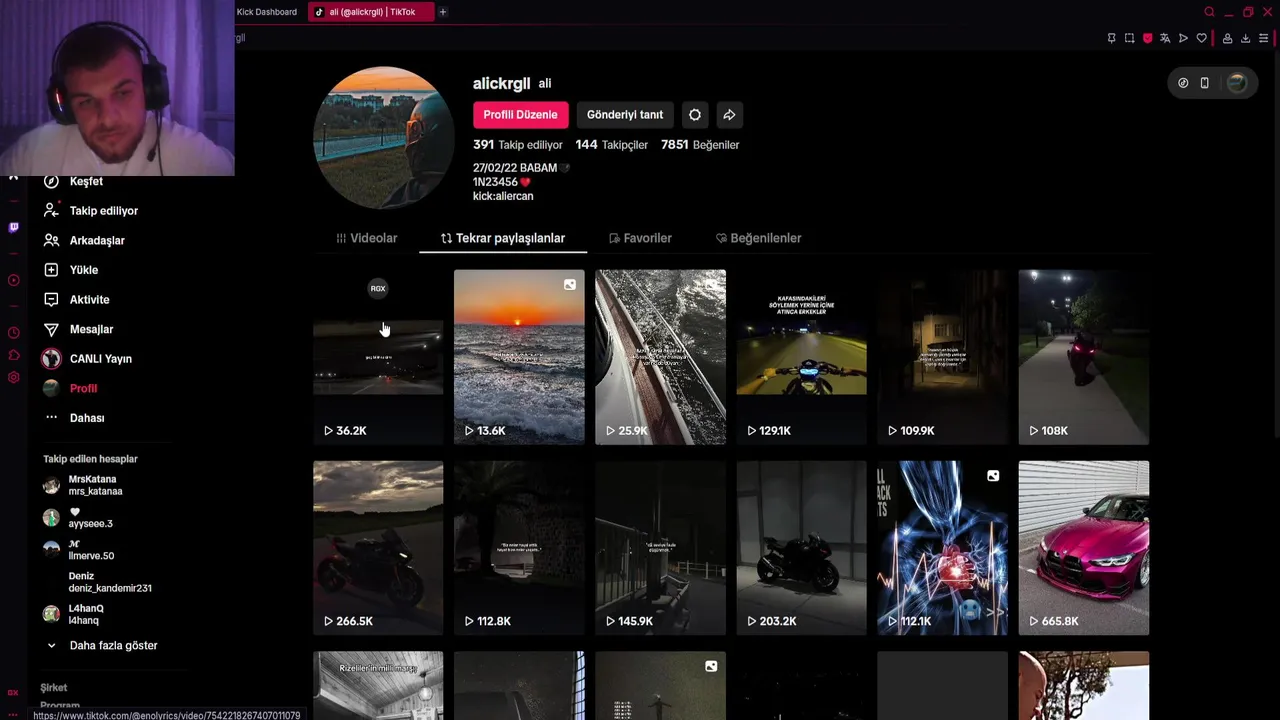Open history clock icon in browser sidebar
1280x720 pixels.
(13, 333)
